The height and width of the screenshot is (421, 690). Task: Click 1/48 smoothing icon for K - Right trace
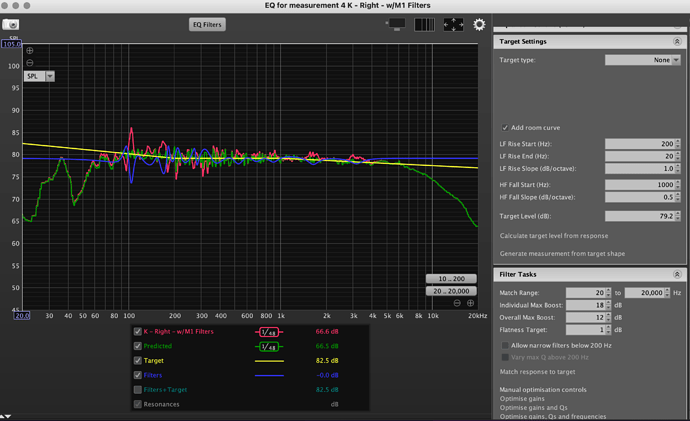coord(269,332)
